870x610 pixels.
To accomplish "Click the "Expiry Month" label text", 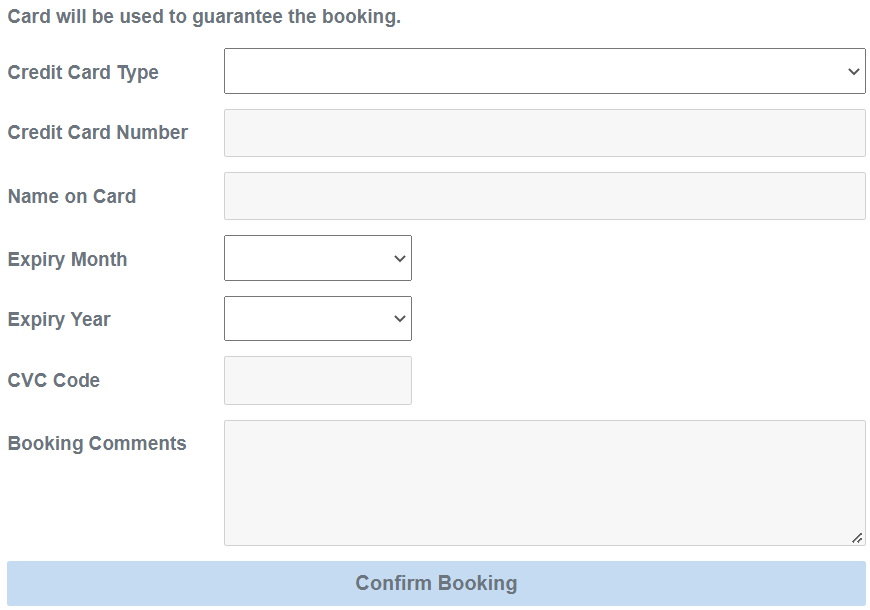I will click(67, 260).
